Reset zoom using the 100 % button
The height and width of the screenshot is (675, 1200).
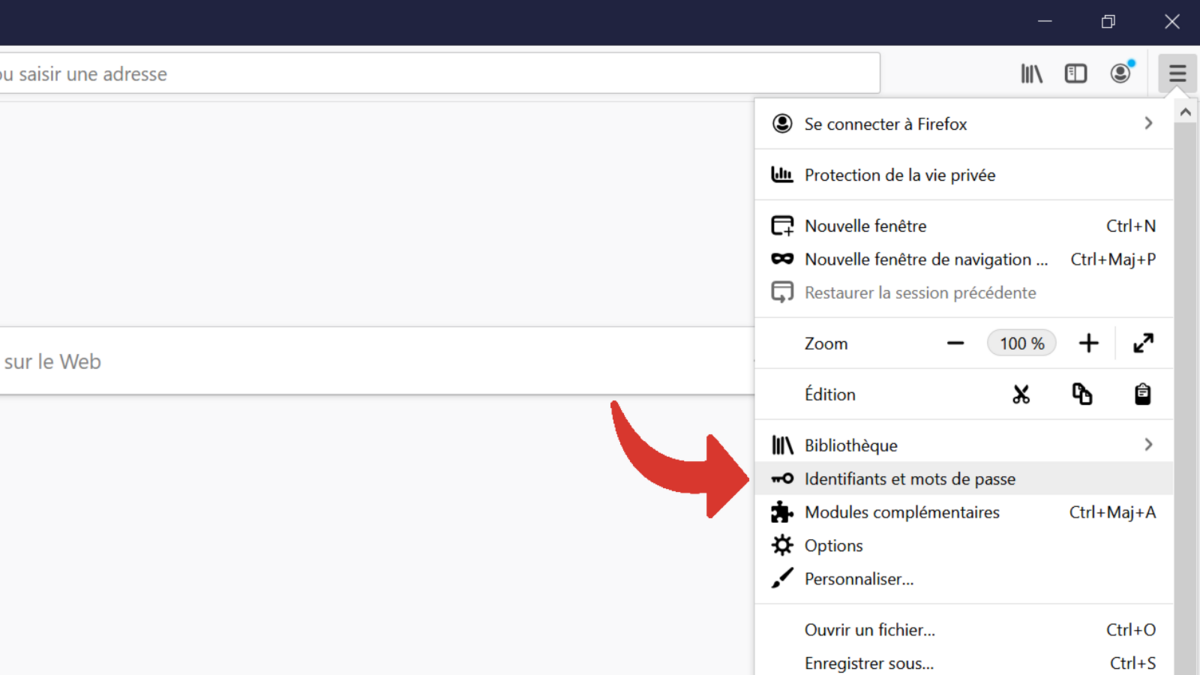pos(1022,343)
